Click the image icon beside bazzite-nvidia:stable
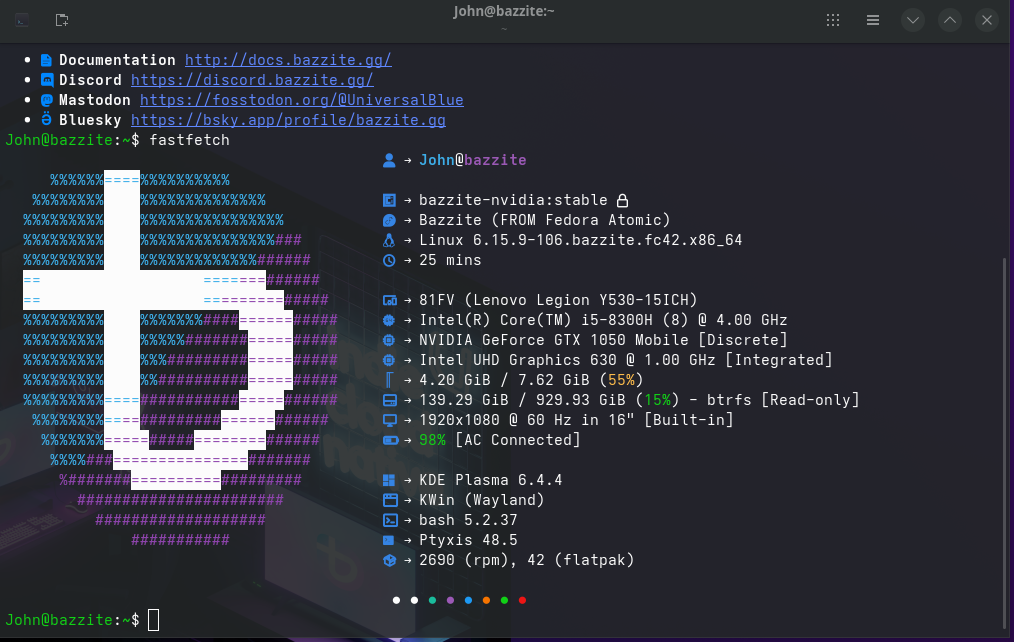1014x642 pixels. pyautogui.click(x=389, y=200)
